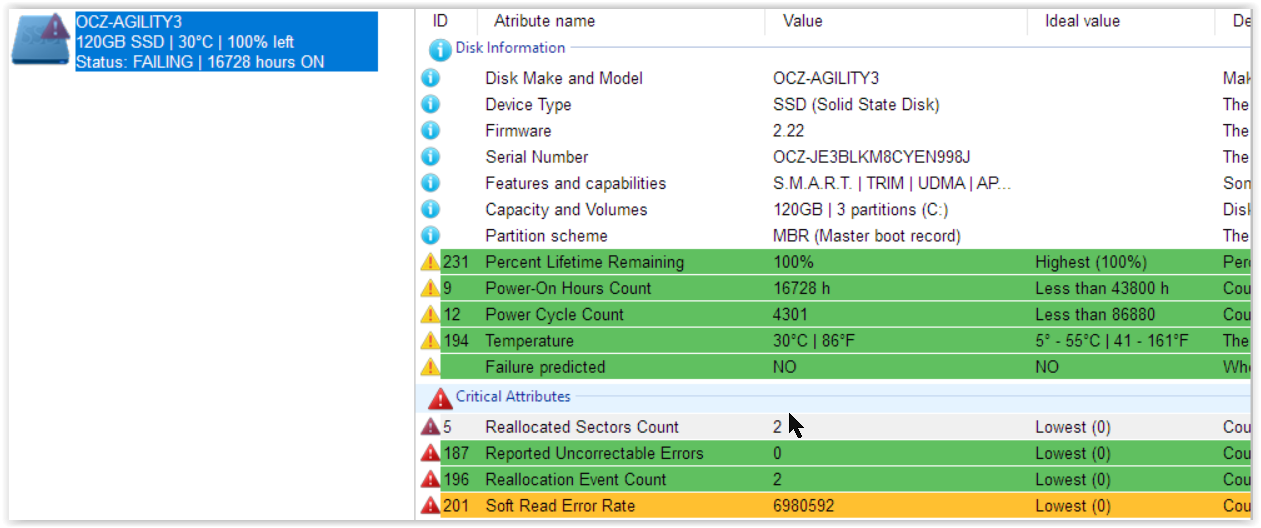Click the 30°C | 86°F temperature value
Screen dimensions: 1261x528
coord(814,341)
